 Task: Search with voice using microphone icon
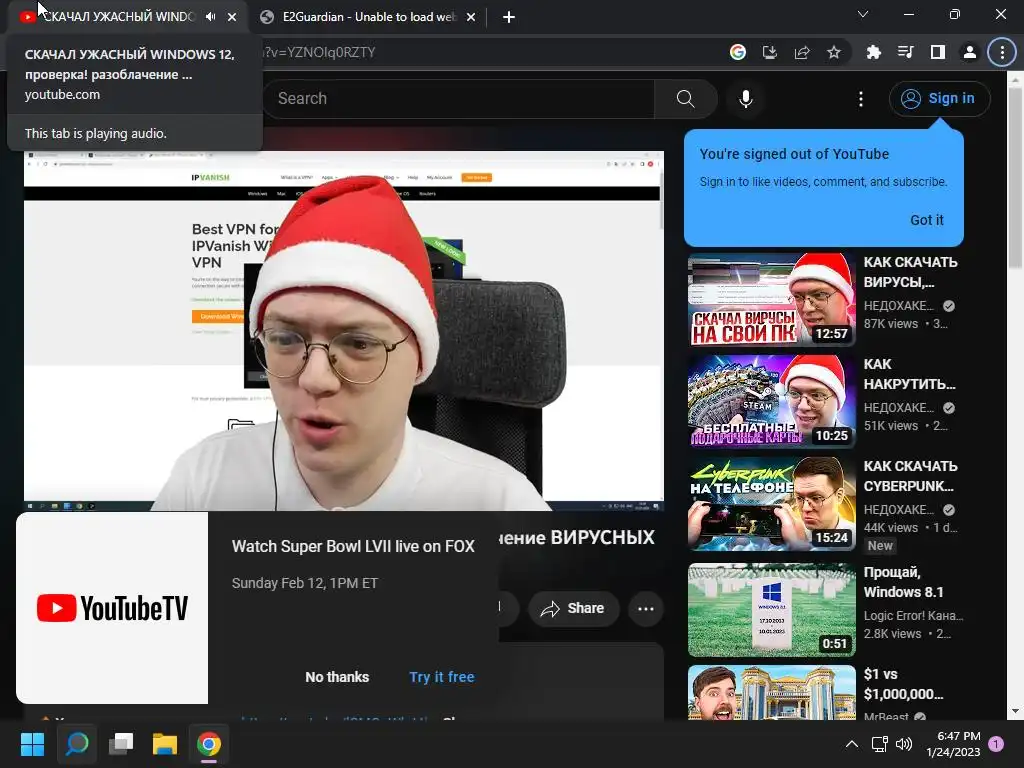pos(746,99)
